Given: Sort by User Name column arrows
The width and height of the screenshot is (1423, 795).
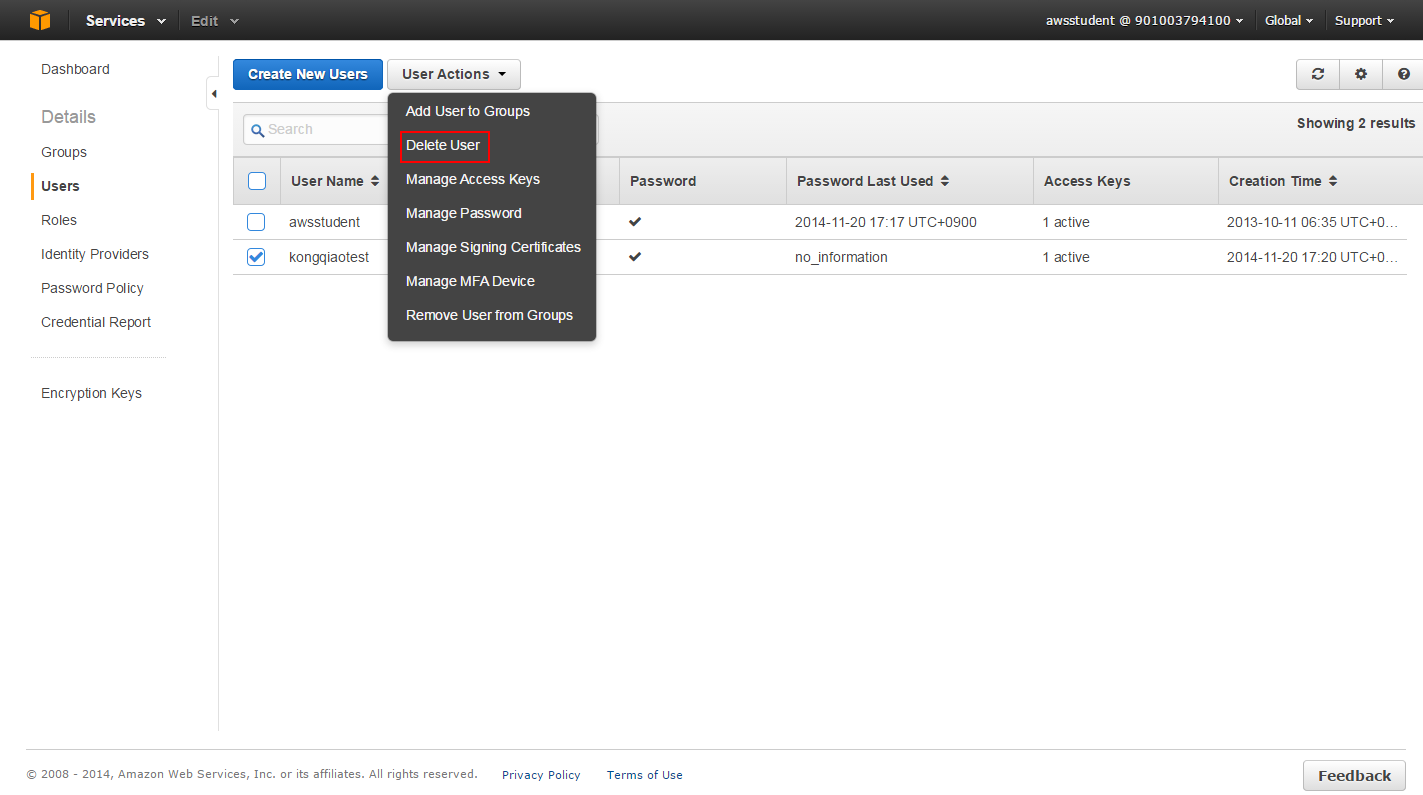Looking at the screenshot, I should [375, 181].
